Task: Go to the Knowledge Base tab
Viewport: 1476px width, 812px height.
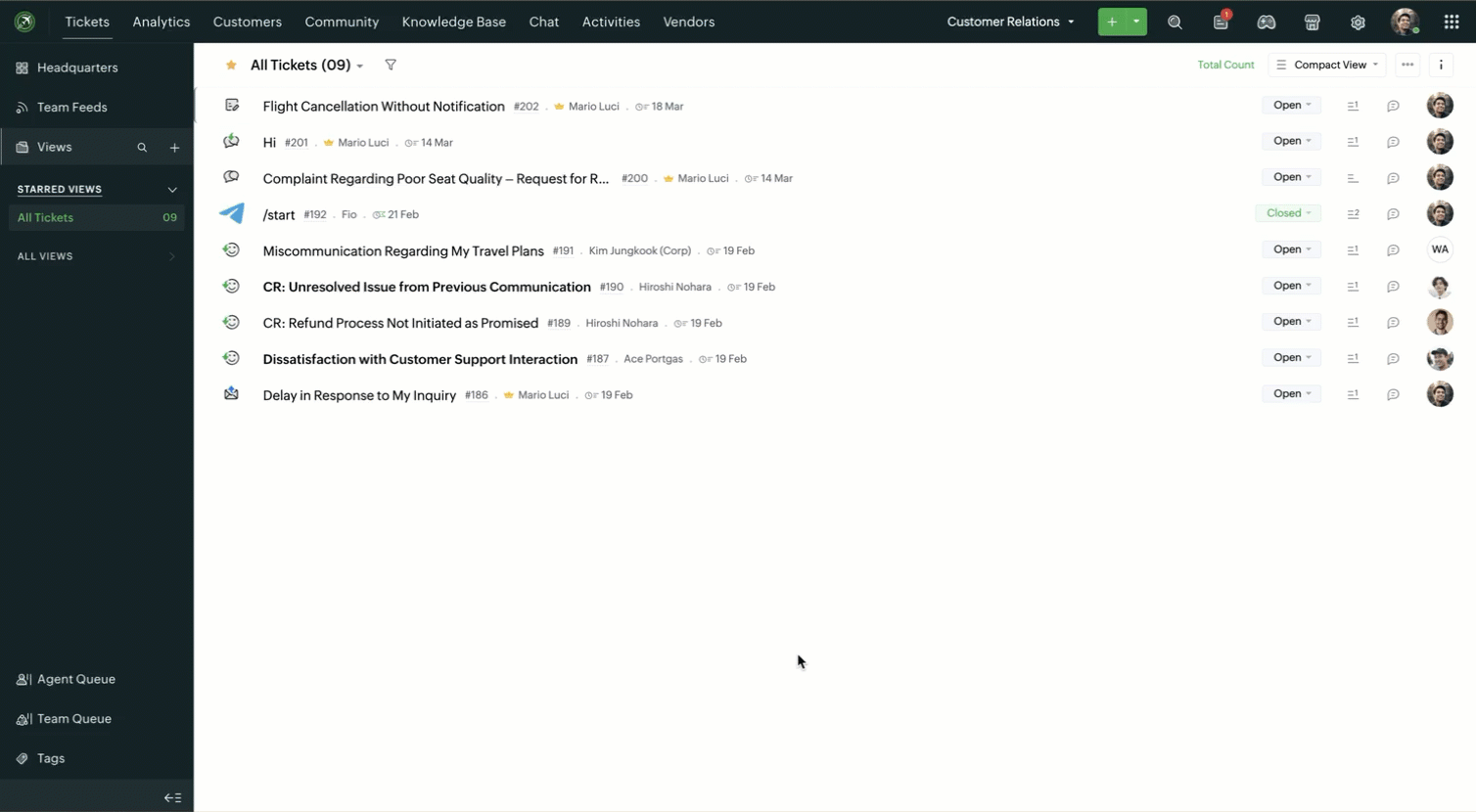Action: 454,22
